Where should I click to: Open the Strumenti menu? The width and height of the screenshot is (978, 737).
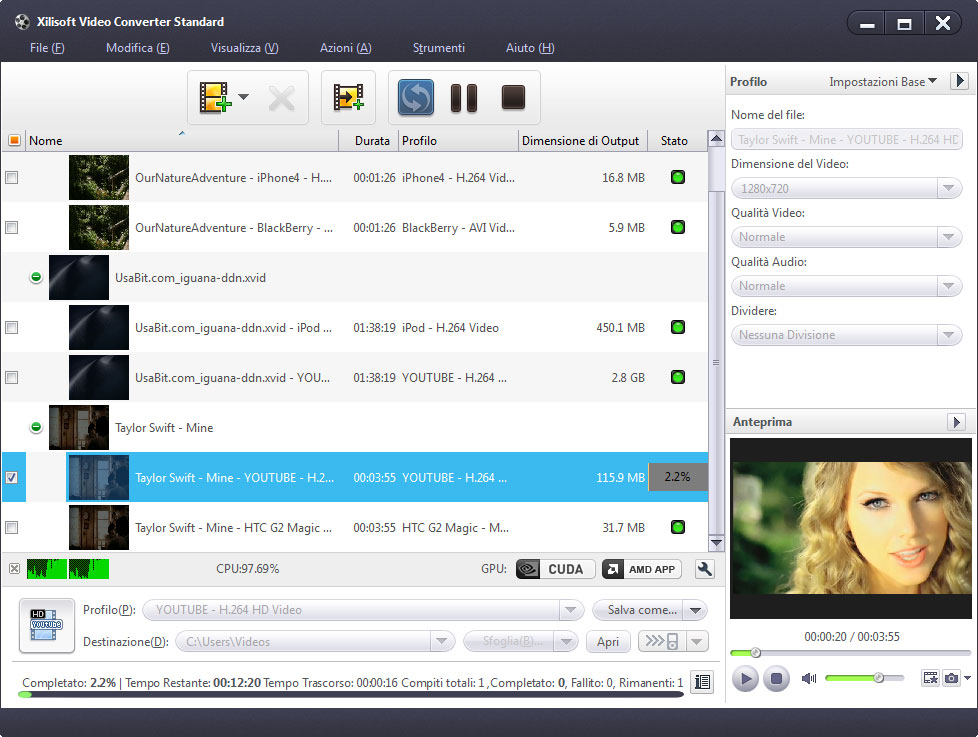coord(438,48)
